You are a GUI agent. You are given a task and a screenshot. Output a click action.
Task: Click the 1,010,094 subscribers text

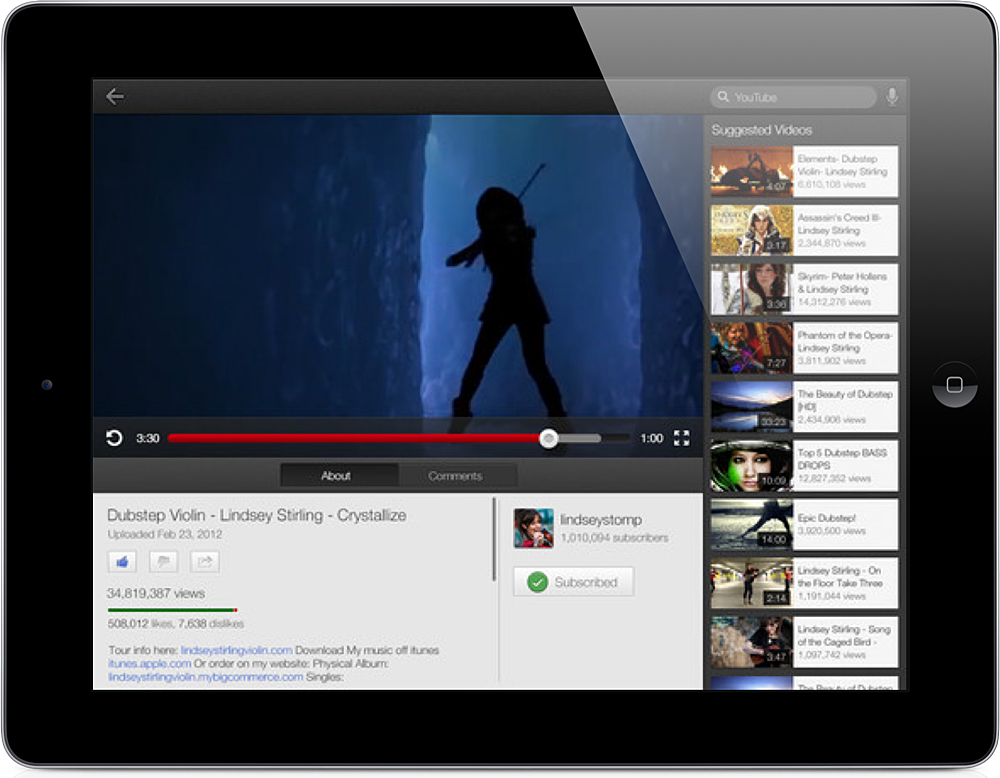point(614,538)
